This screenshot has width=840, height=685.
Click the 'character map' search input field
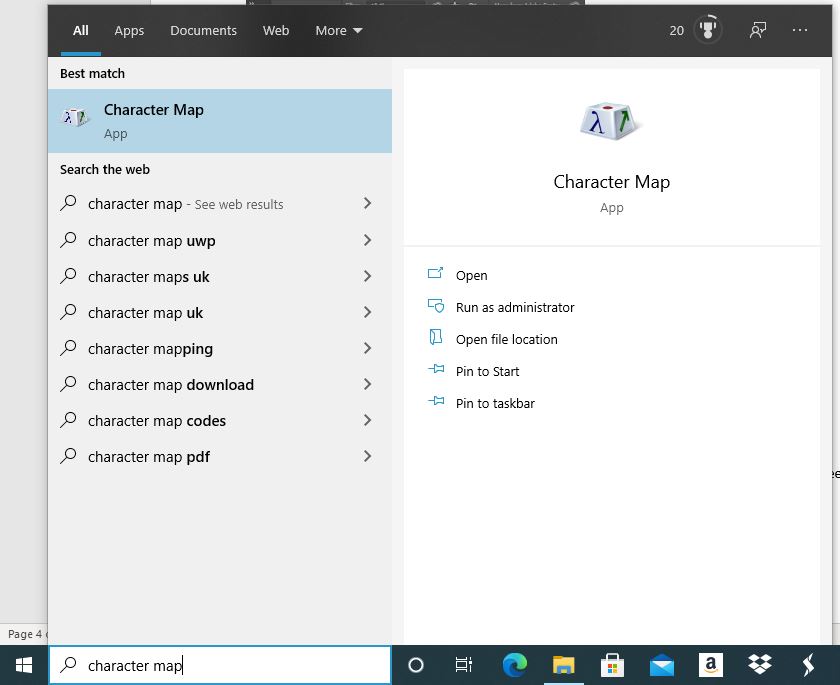click(x=220, y=665)
